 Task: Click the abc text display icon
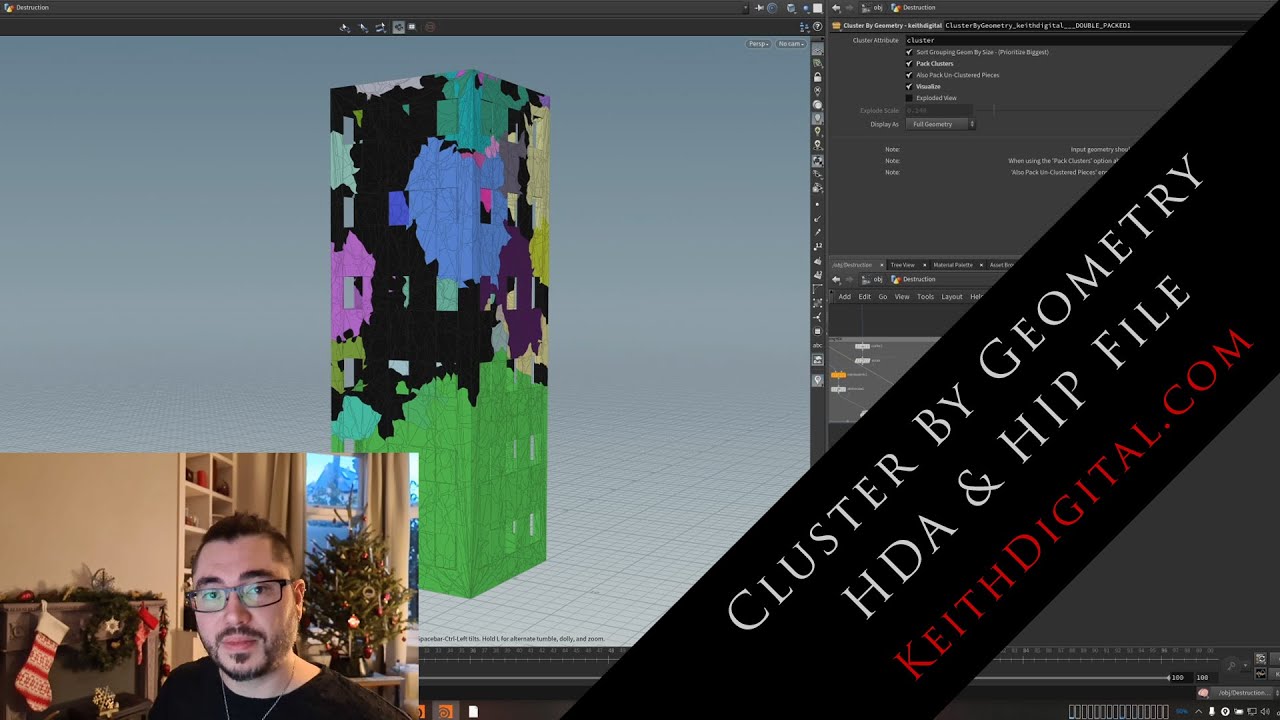(817, 345)
